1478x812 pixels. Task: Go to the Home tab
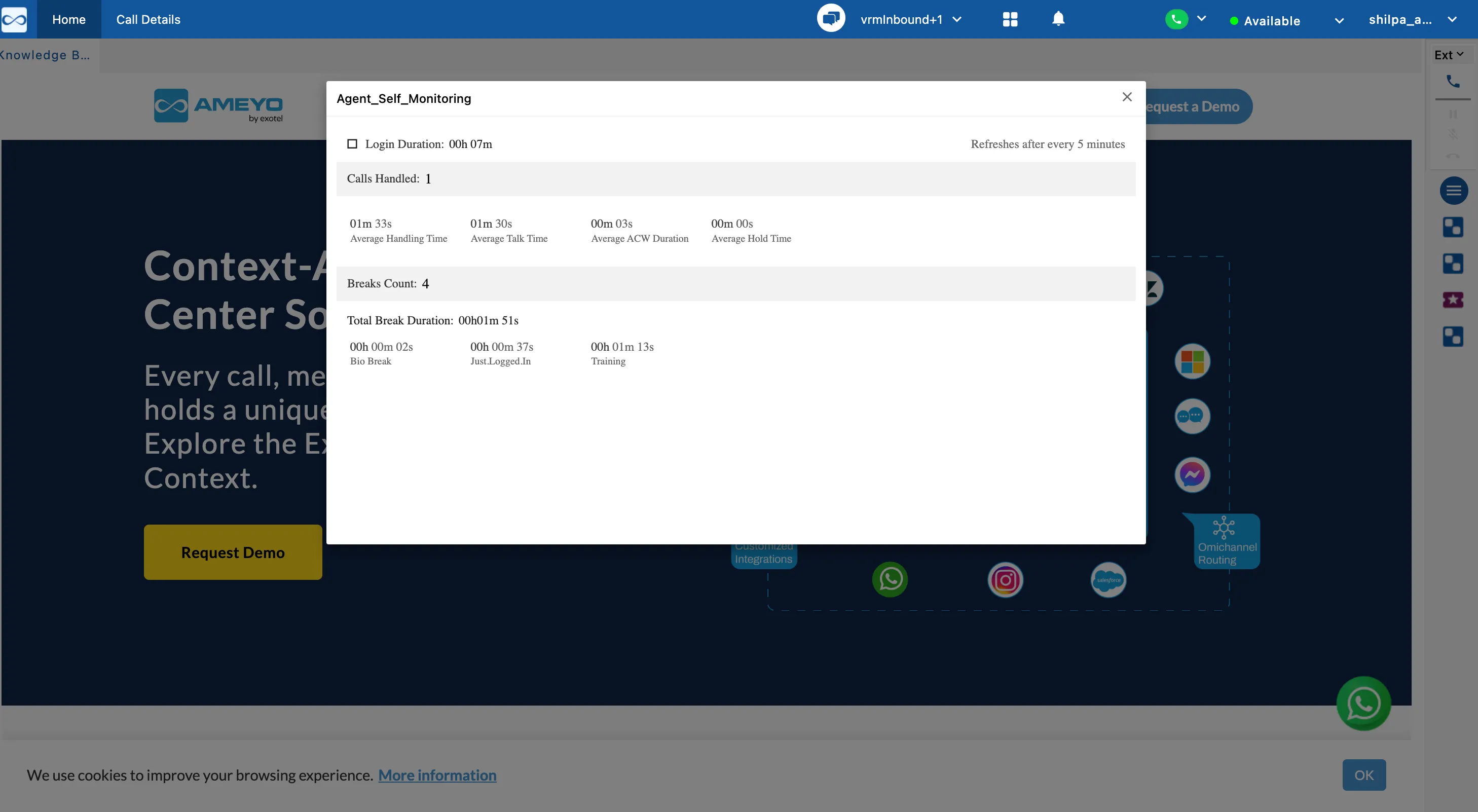pos(69,19)
